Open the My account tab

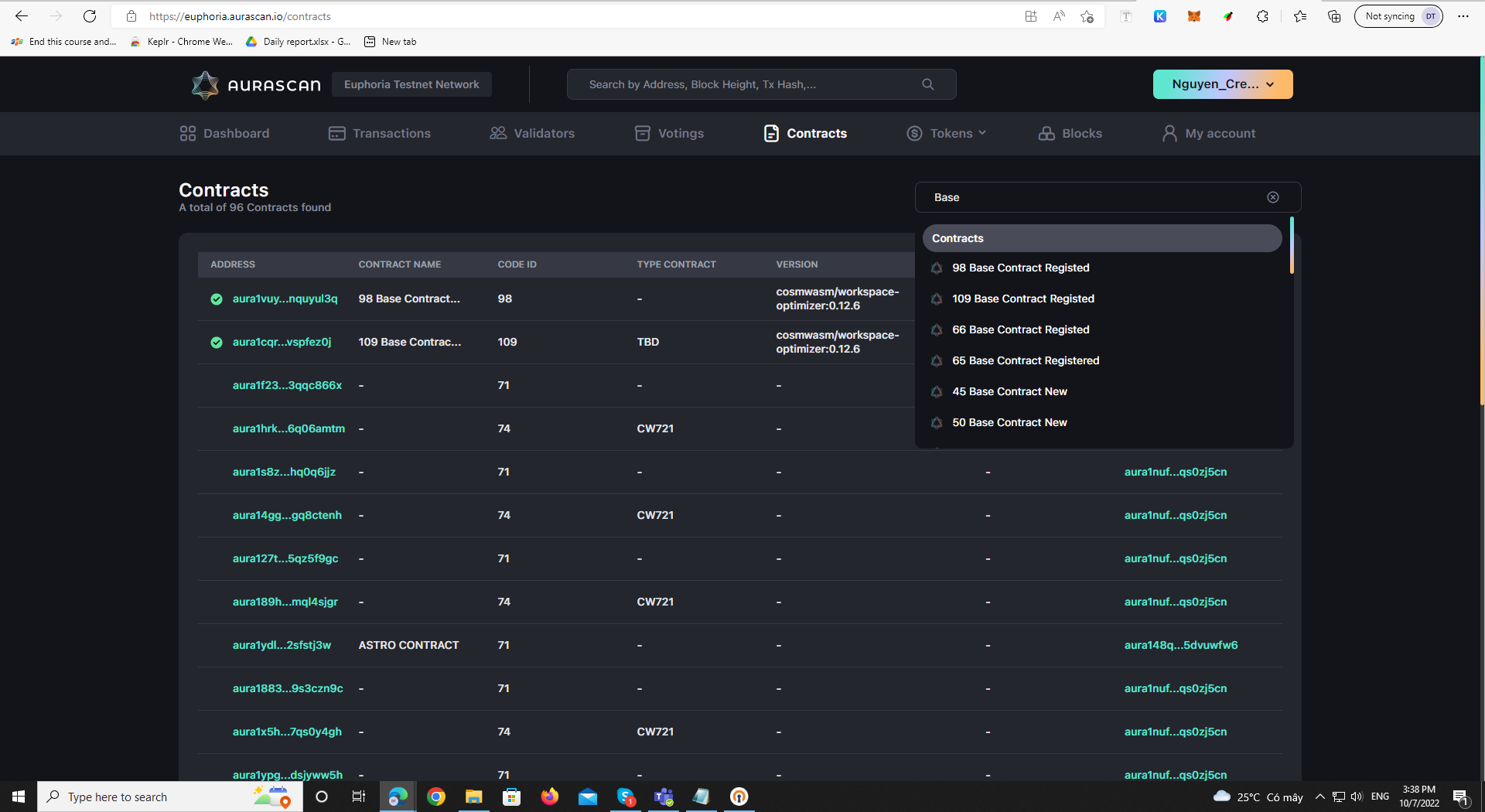pyautogui.click(x=1209, y=133)
